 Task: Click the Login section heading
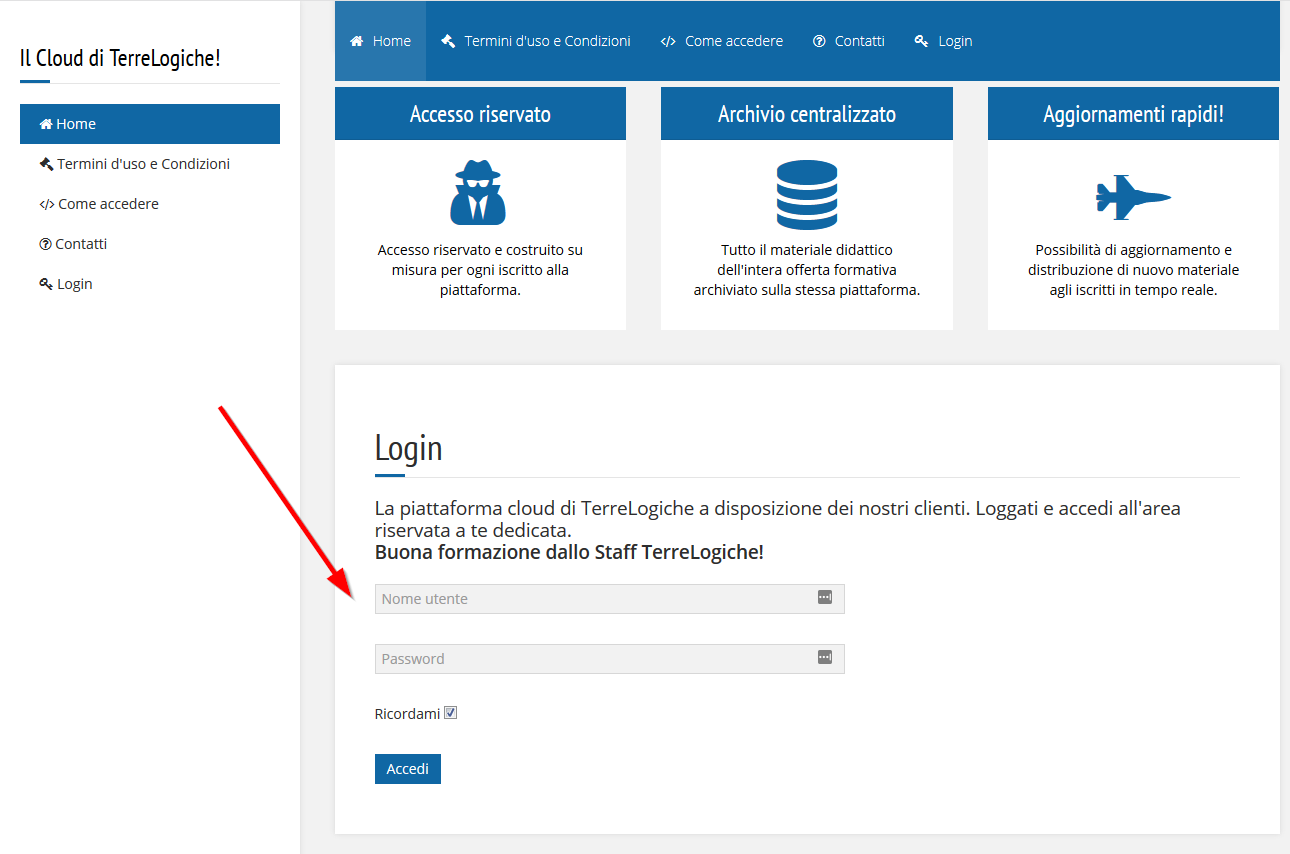(408, 448)
